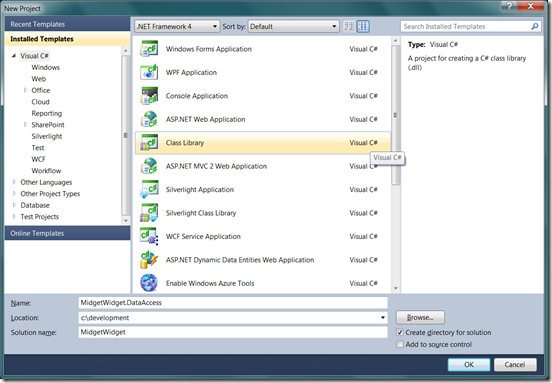This screenshot has width=552, height=383.
Task: Switch to small icons view
Action: click(349, 26)
